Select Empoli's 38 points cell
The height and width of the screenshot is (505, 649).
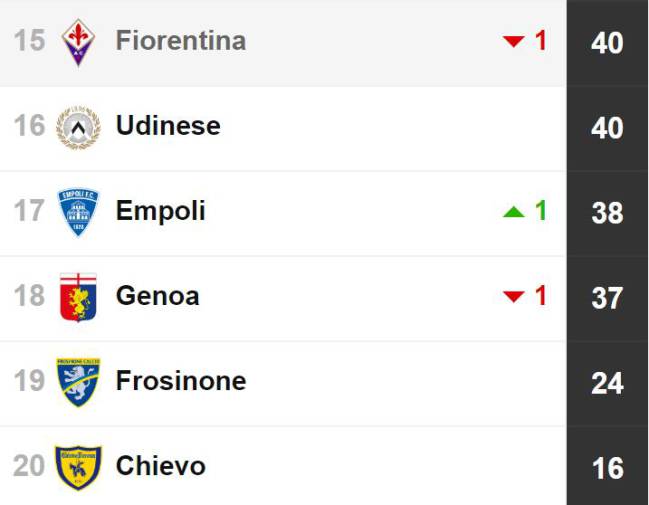point(608,213)
